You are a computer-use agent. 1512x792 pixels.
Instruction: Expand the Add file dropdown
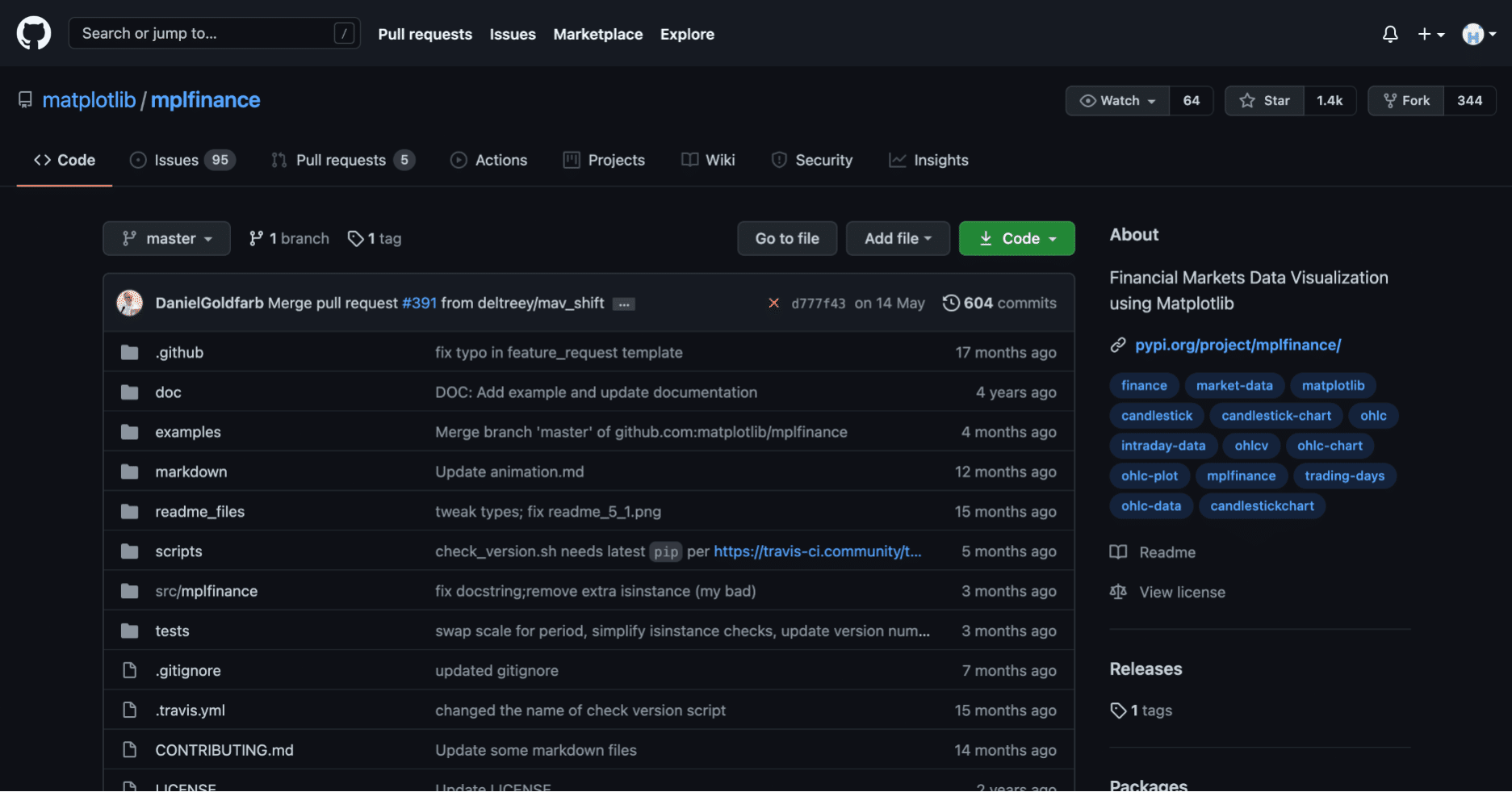pos(898,238)
